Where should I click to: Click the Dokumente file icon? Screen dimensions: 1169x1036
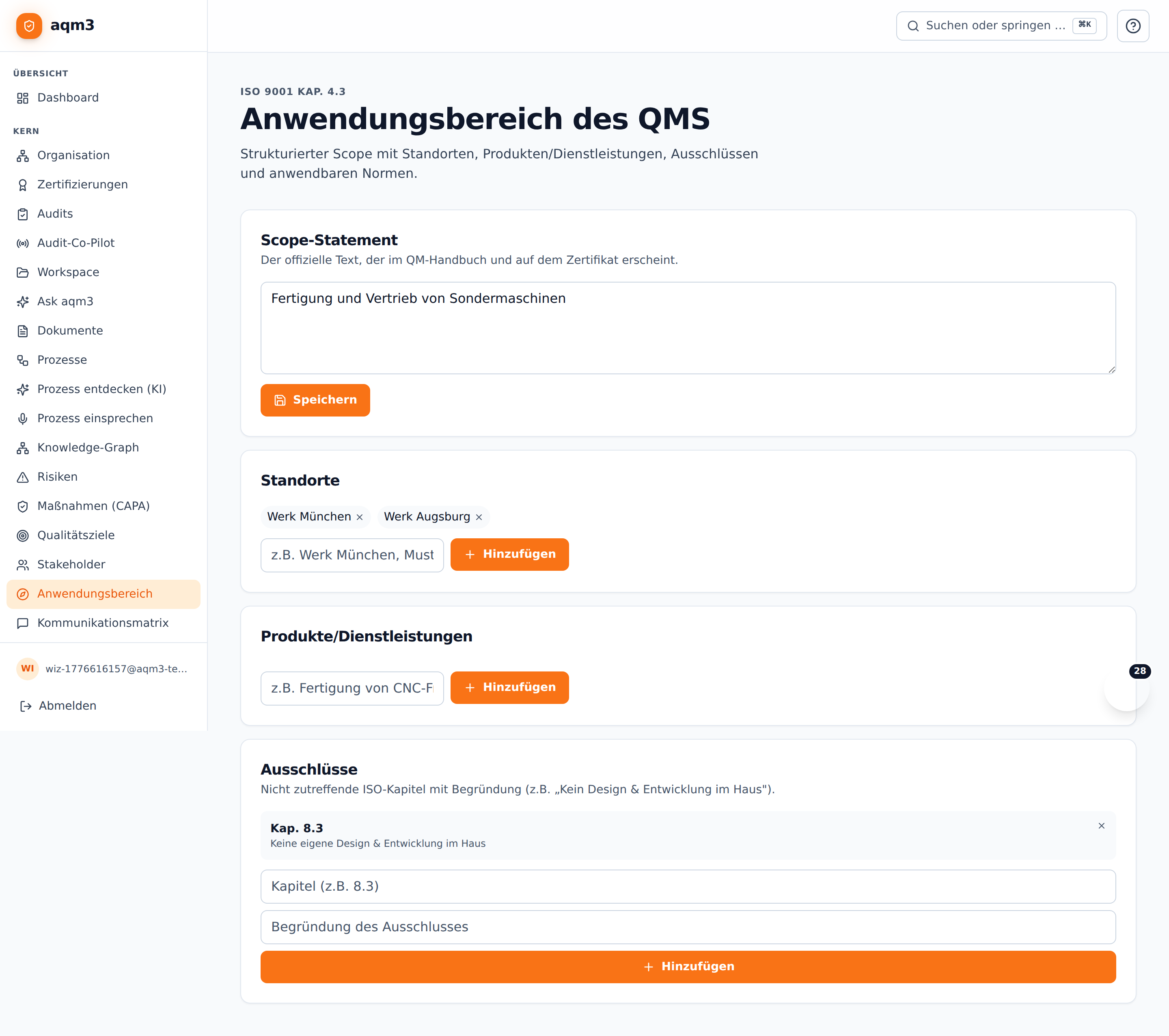23,331
